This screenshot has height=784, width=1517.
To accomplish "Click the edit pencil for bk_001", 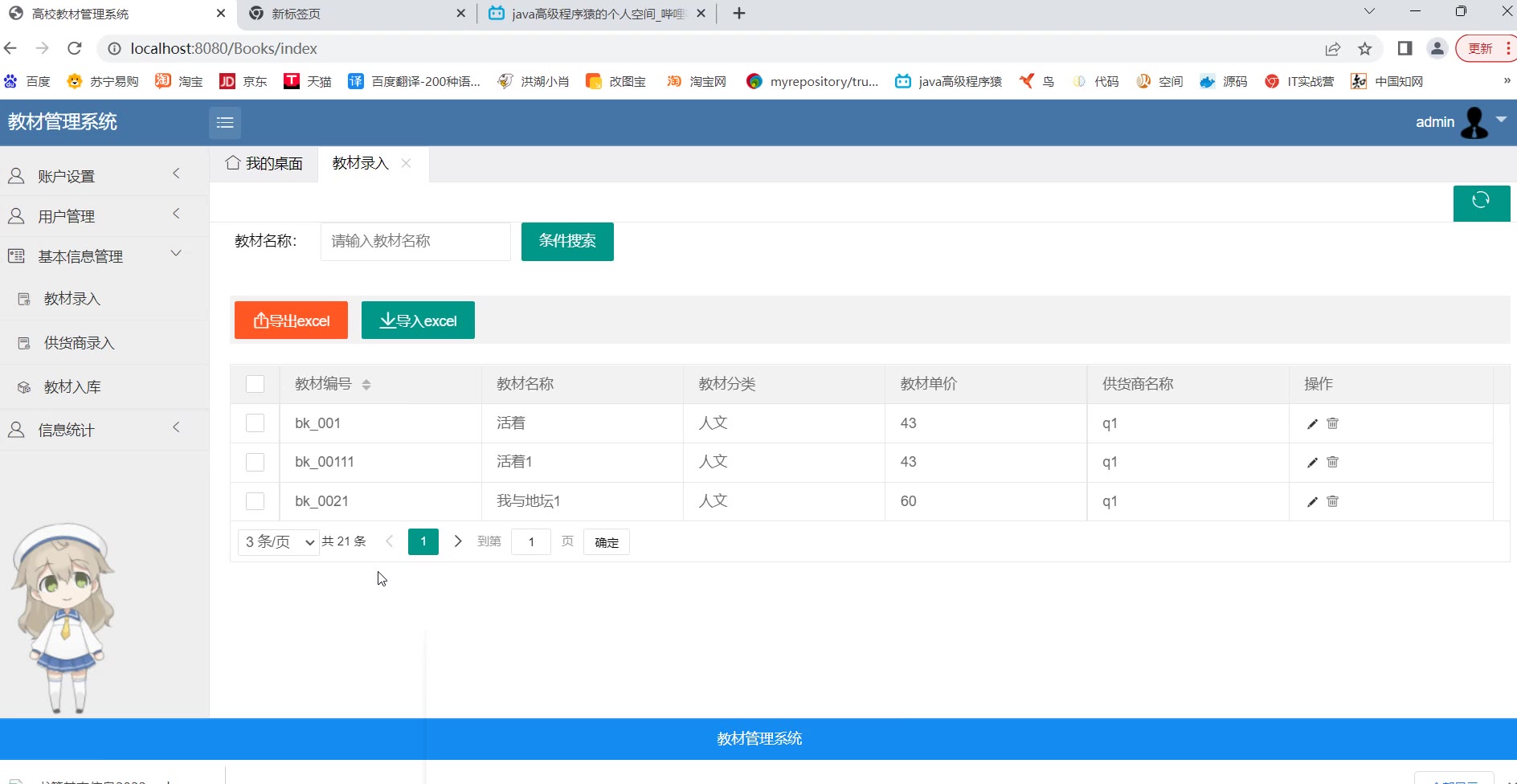I will (1312, 424).
